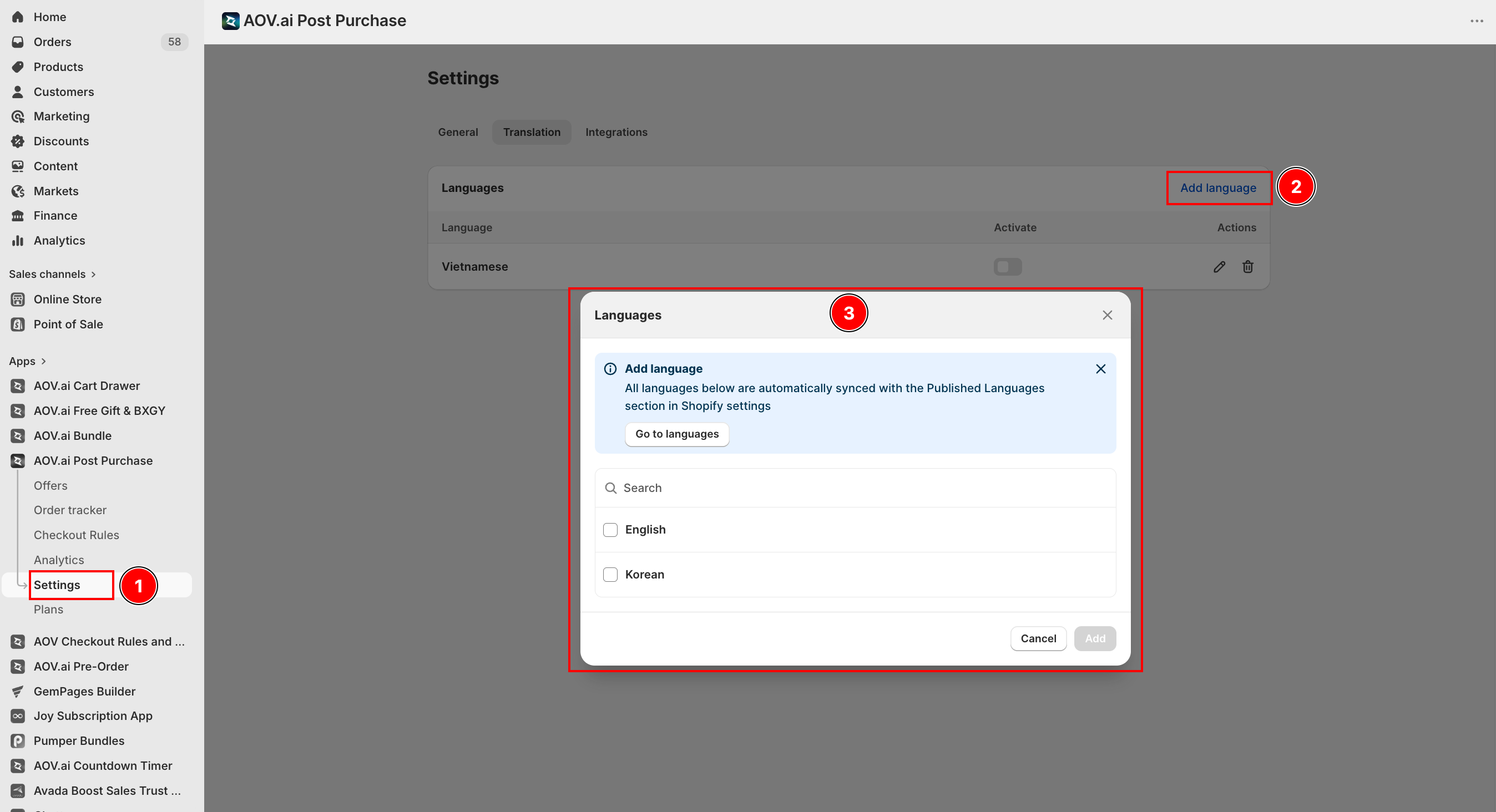Select the Translation tab

[x=532, y=133]
